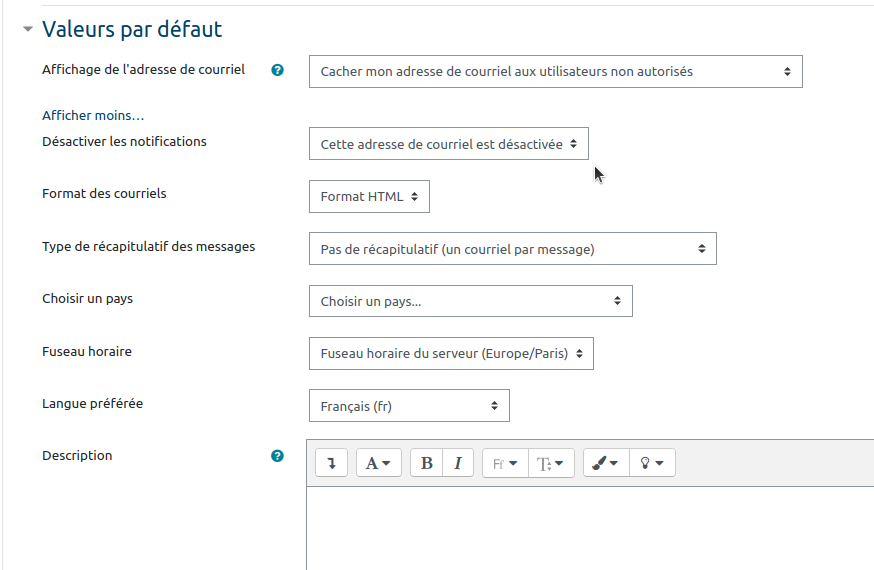Open the message digest type dropdown
Viewport: 874px width, 570px height.
(x=512, y=249)
